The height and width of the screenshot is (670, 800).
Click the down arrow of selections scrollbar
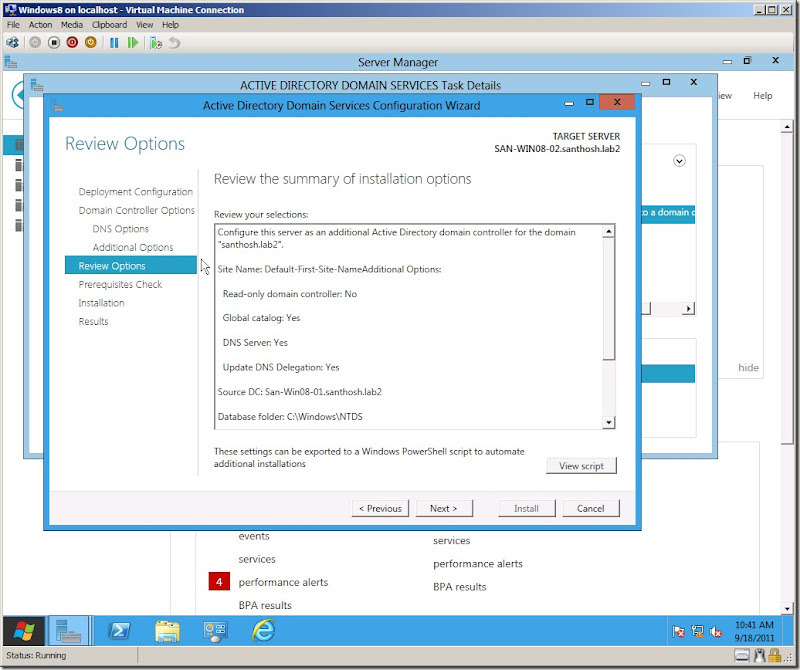point(608,422)
